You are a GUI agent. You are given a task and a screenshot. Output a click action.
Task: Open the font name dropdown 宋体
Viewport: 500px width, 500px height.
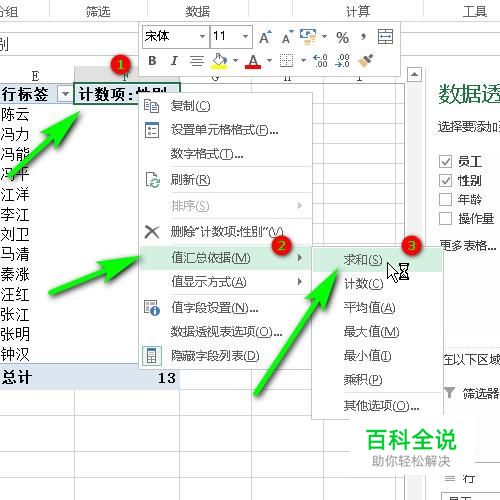(x=202, y=36)
